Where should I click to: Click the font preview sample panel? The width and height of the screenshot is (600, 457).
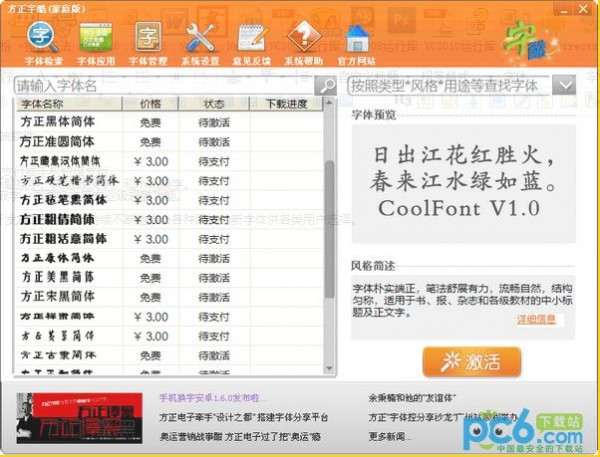coord(463,184)
